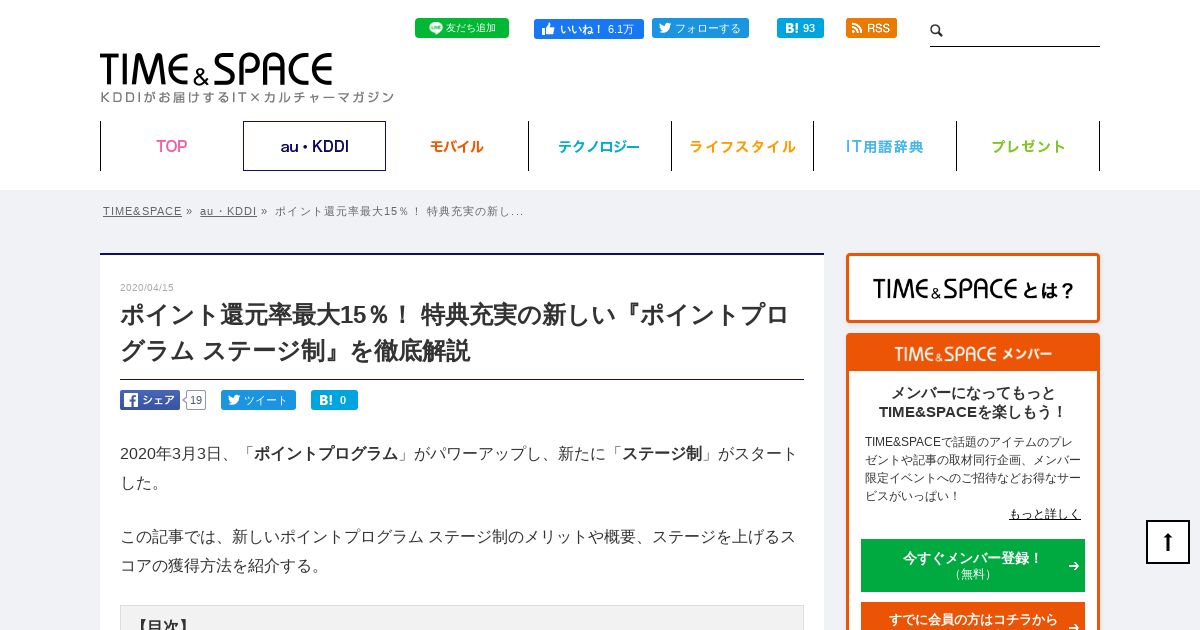Click the Facebook シェア button under title

point(150,400)
